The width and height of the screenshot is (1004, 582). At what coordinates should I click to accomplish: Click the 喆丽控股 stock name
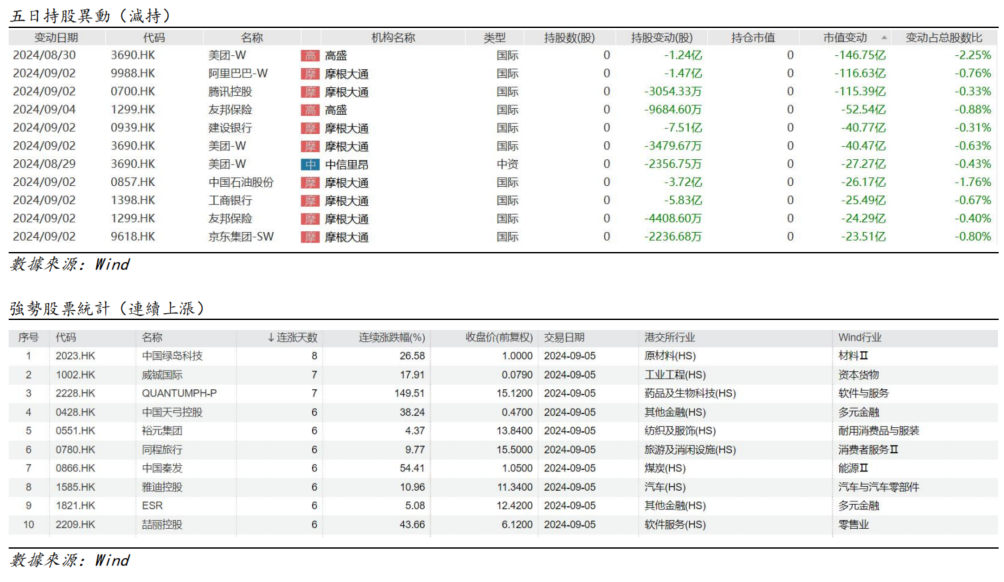click(162, 525)
